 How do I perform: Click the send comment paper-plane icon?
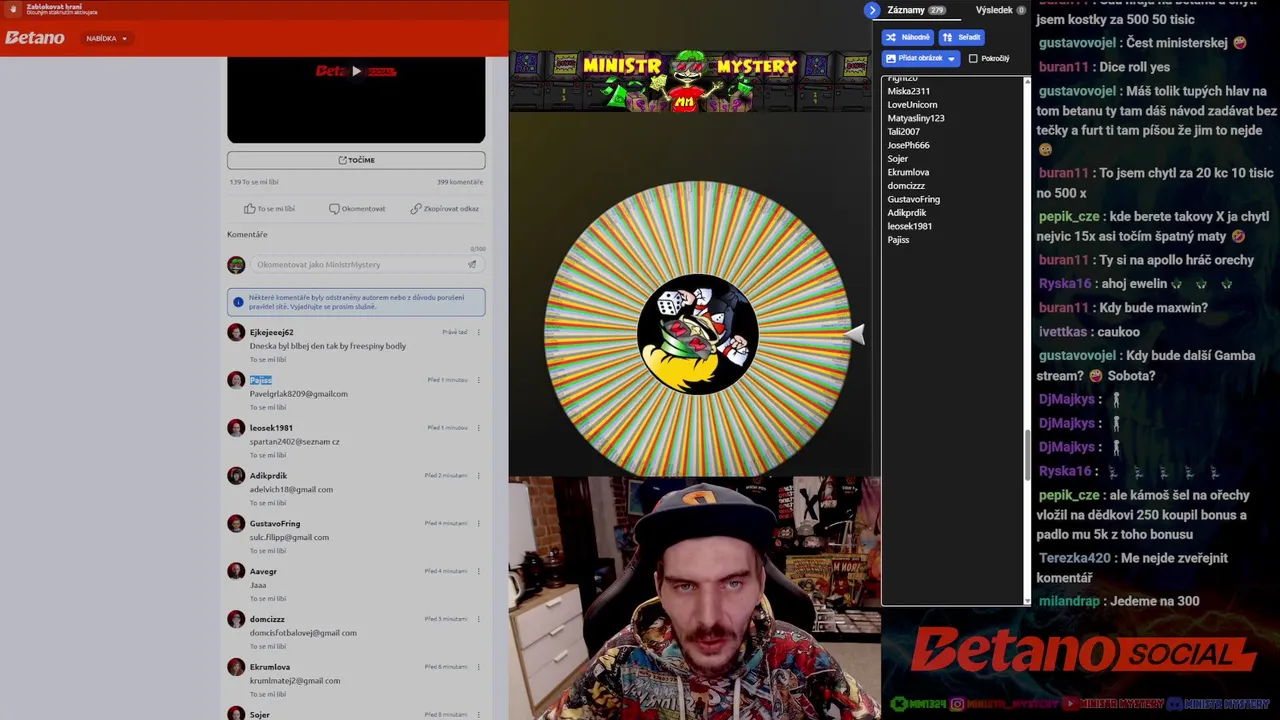[472, 264]
